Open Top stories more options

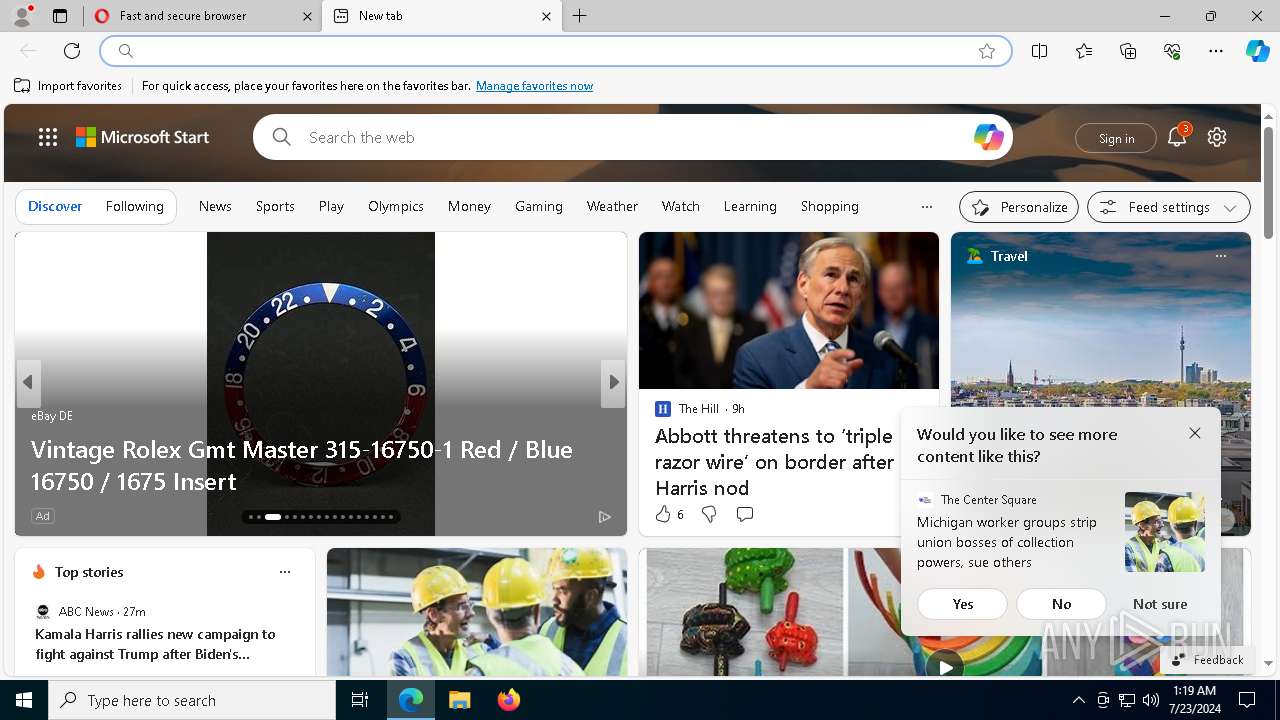[285, 572]
